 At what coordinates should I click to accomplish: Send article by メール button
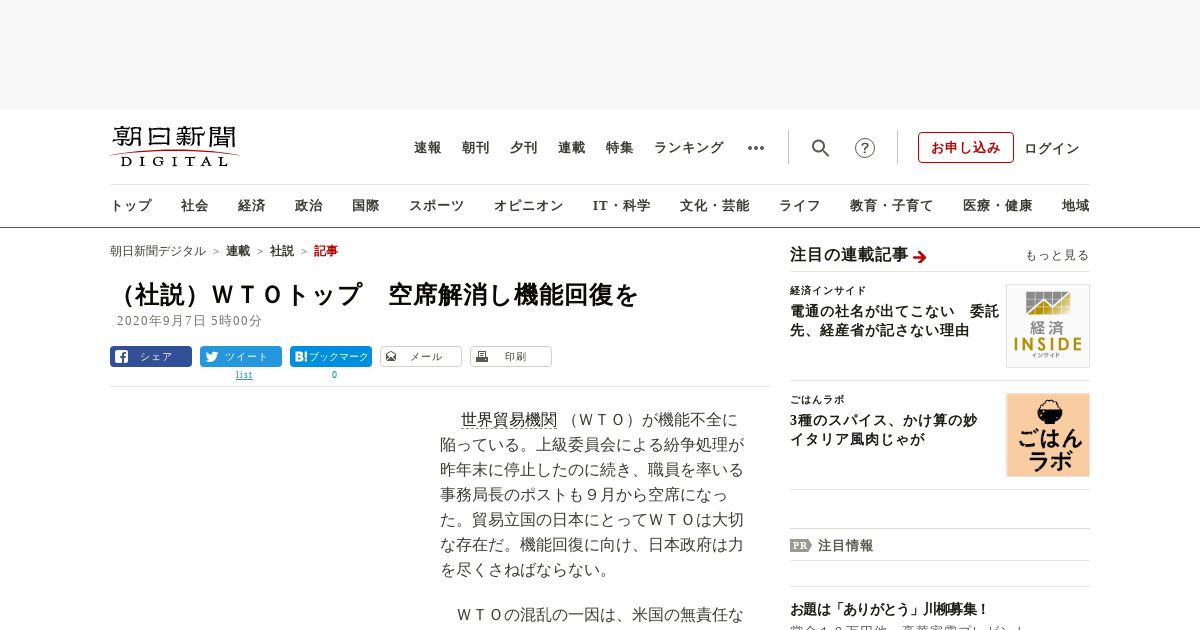[x=421, y=357]
